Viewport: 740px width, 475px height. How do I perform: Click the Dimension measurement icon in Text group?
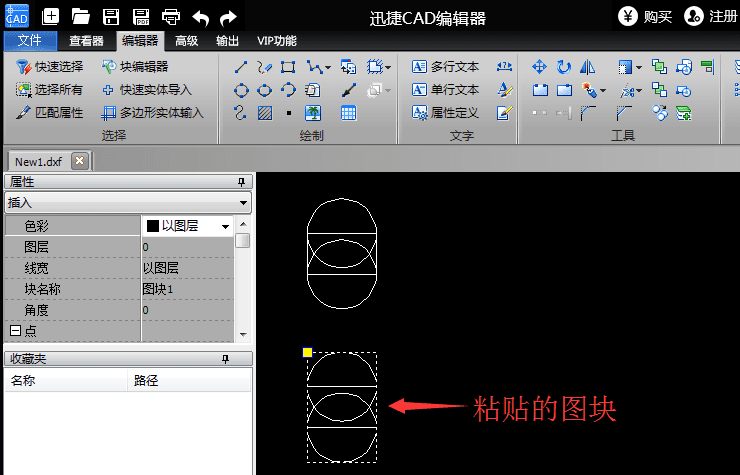pos(504,67)
